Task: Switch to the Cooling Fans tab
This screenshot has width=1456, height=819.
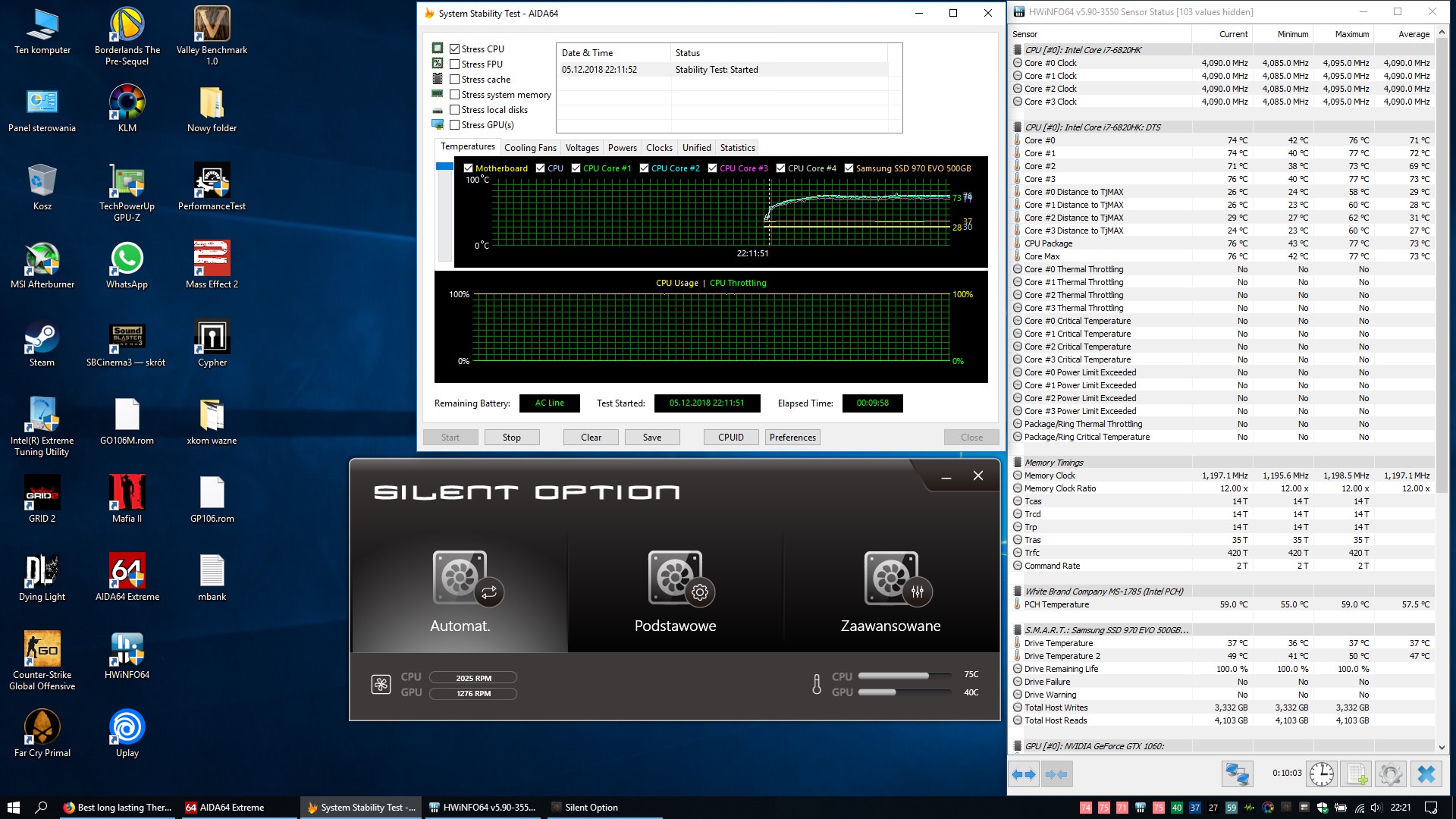Action: click(530, 148)
